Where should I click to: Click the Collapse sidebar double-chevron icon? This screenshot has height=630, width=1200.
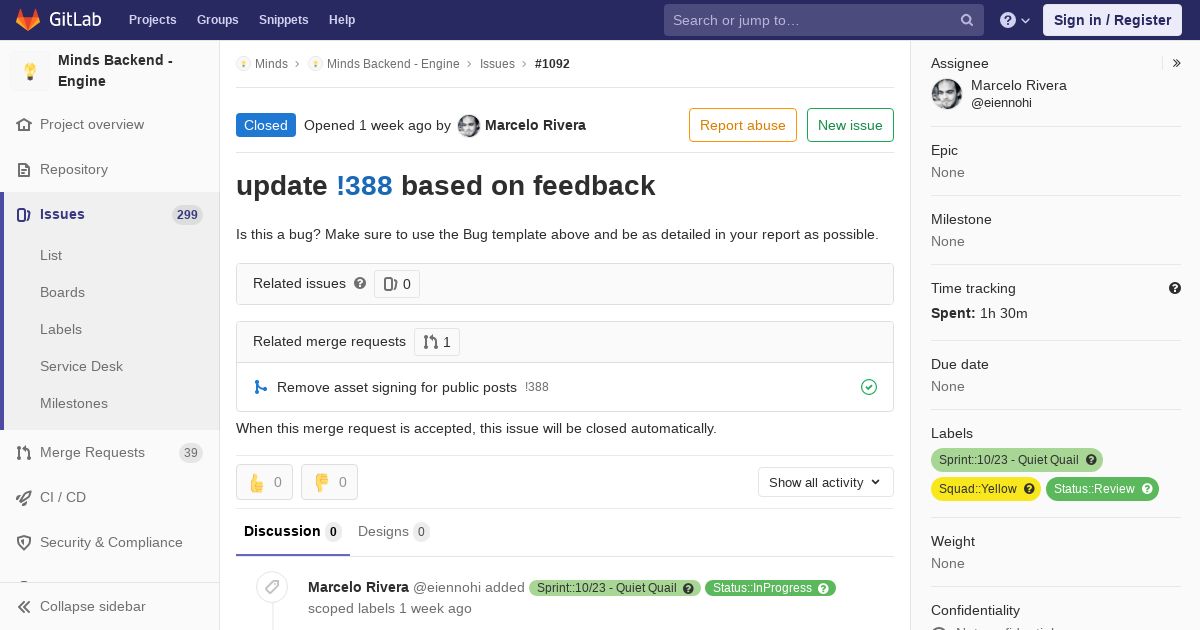(x=24, y=607)
